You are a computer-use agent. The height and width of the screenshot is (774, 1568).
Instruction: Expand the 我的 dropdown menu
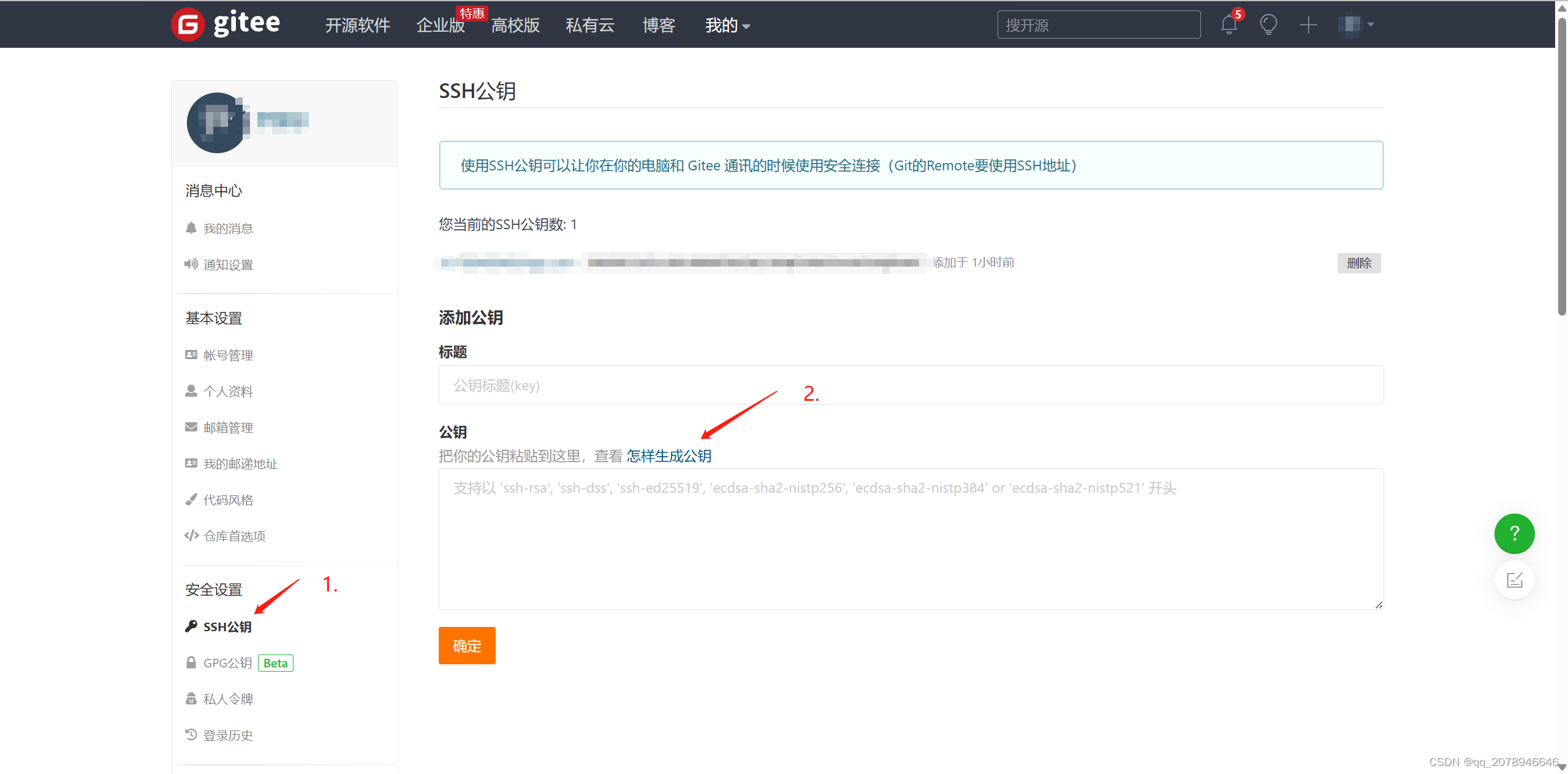tap(727, 25)
